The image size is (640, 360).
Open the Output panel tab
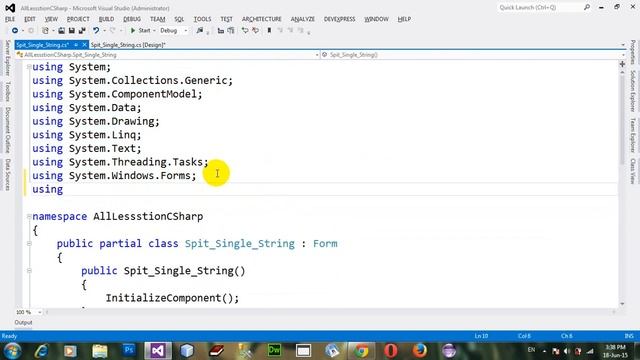23,322
